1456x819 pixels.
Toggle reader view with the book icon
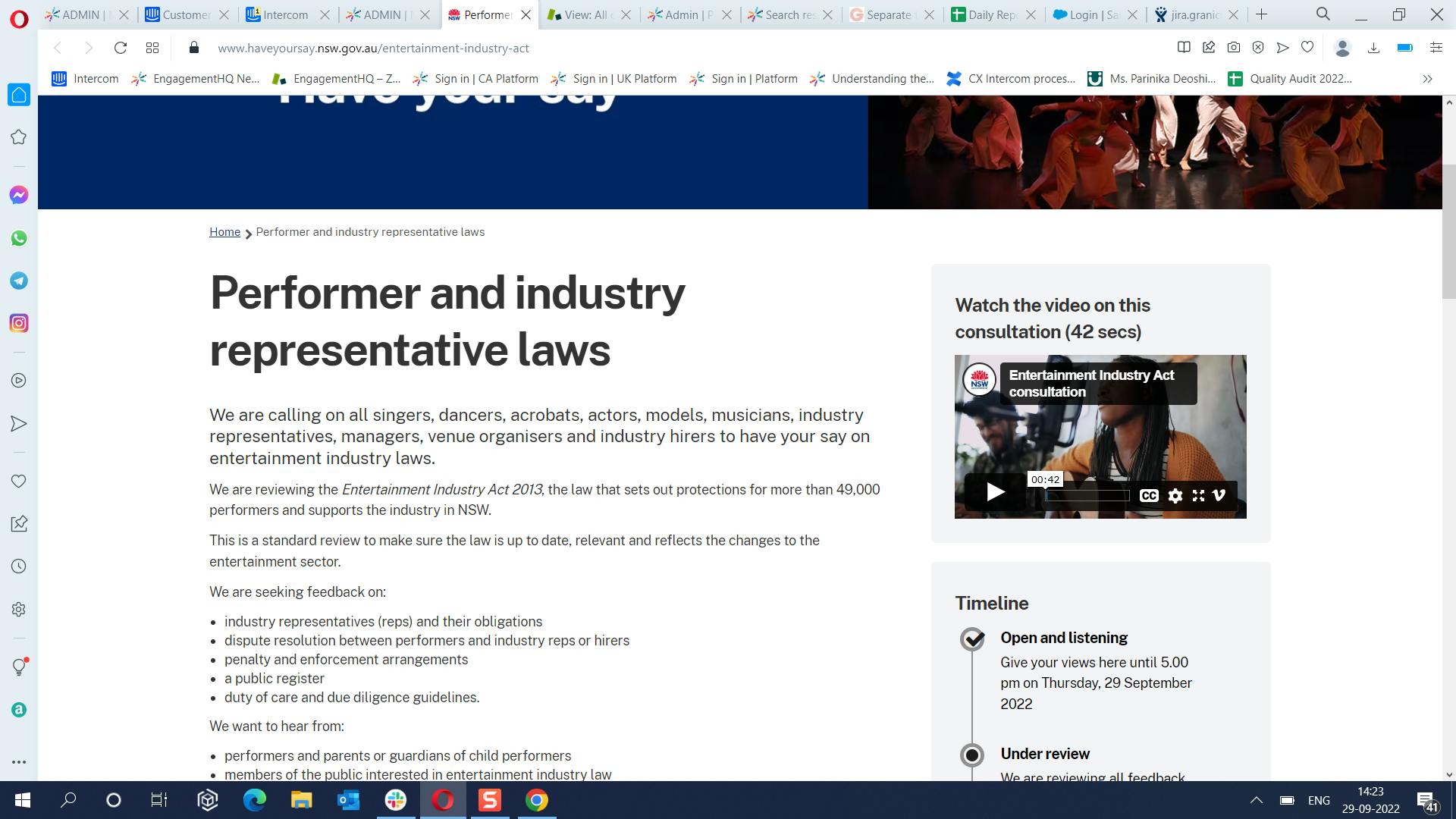(x=1184, y=47)
